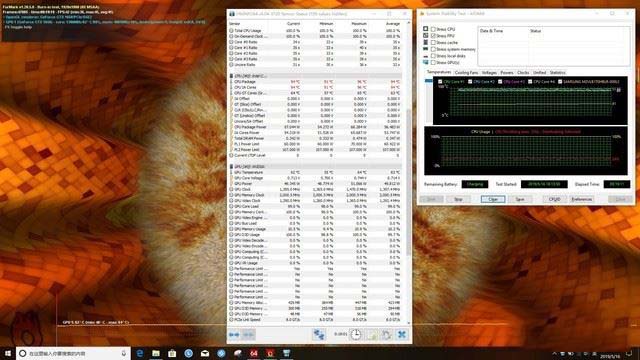Toggle the SAMSUNG drive graph checkbox
The height and width of the screenshot is (360, 640).
point(560,82)
